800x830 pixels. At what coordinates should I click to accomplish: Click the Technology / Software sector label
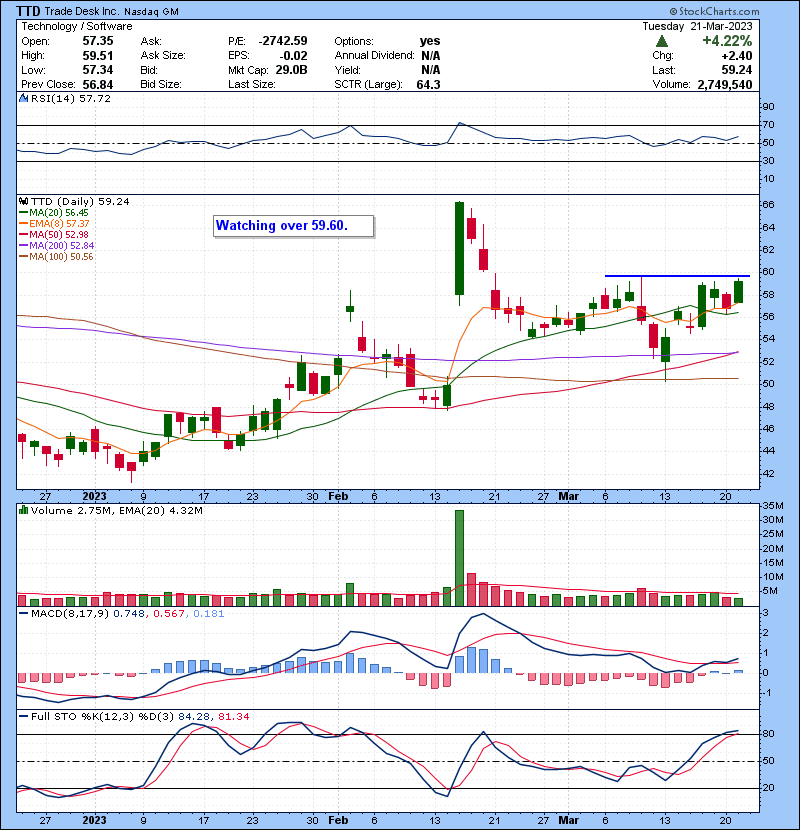coord(77,26)
